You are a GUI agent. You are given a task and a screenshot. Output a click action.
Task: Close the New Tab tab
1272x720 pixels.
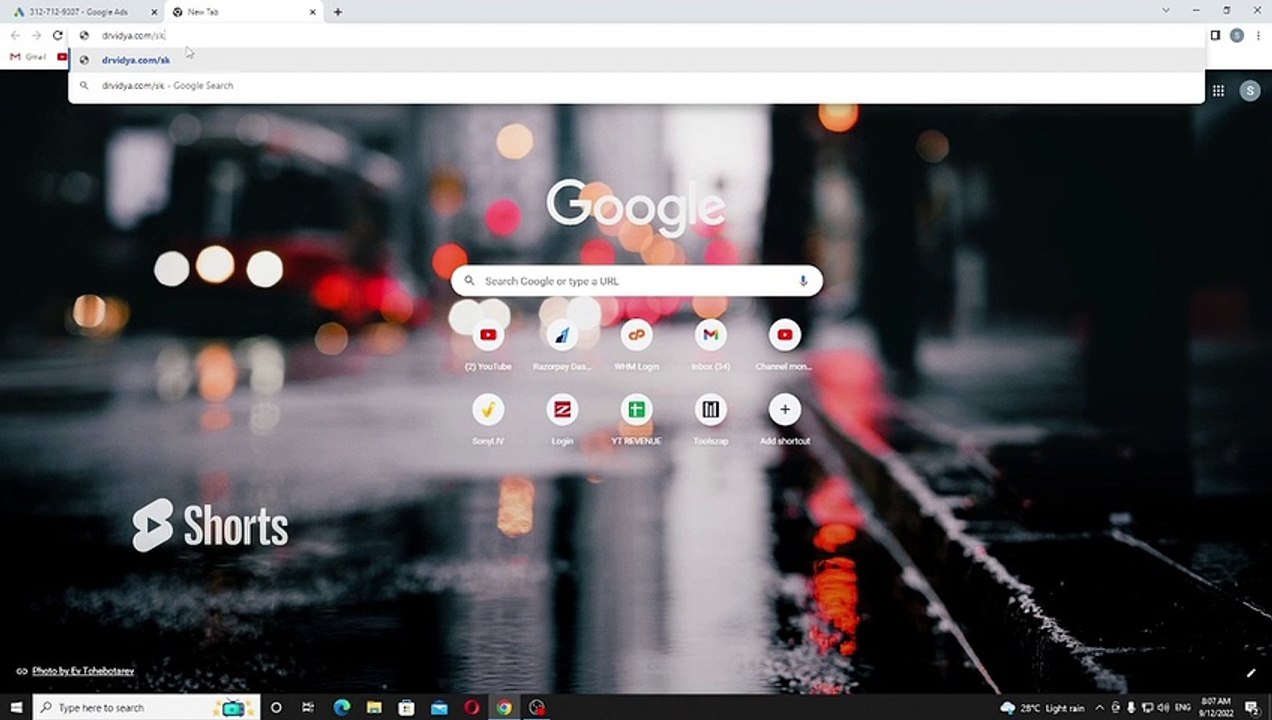coord(313,12)
